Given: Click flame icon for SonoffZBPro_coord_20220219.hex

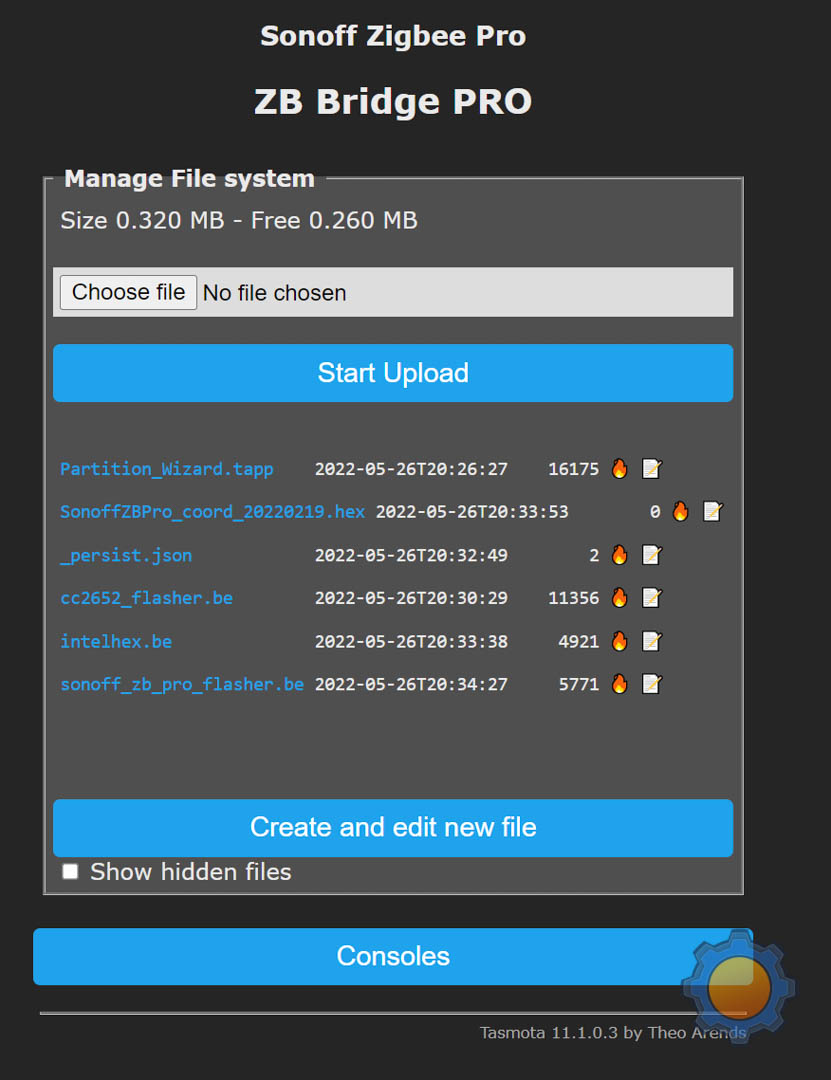Looking at the screenshot, I should (x=680, y=511).
